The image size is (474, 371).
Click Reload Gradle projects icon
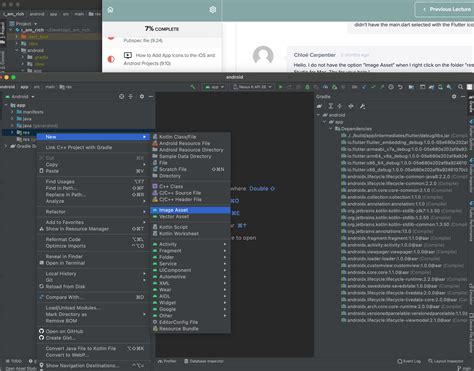tap(320, 106)
